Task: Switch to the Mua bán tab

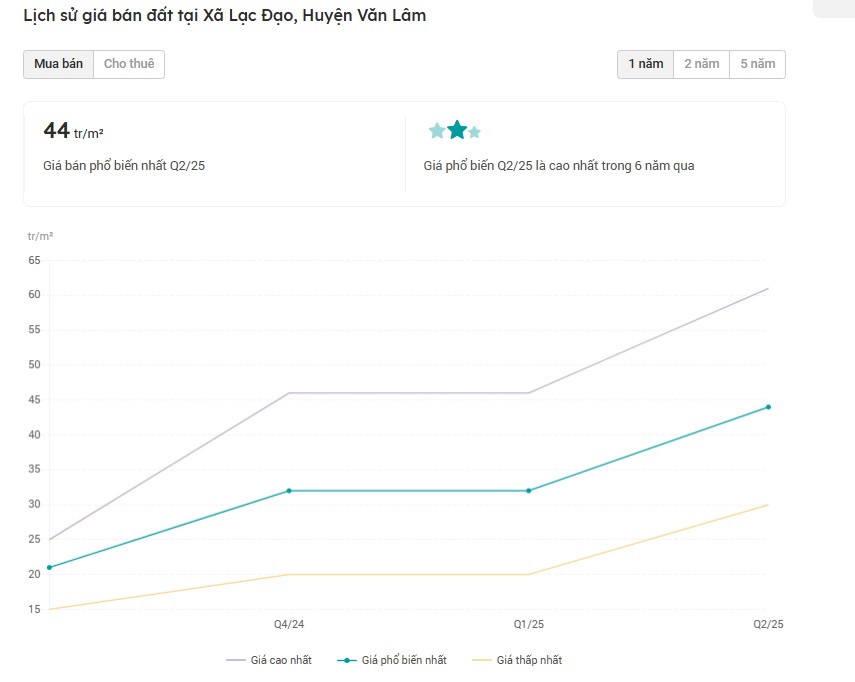Action: tap(58, 64)
